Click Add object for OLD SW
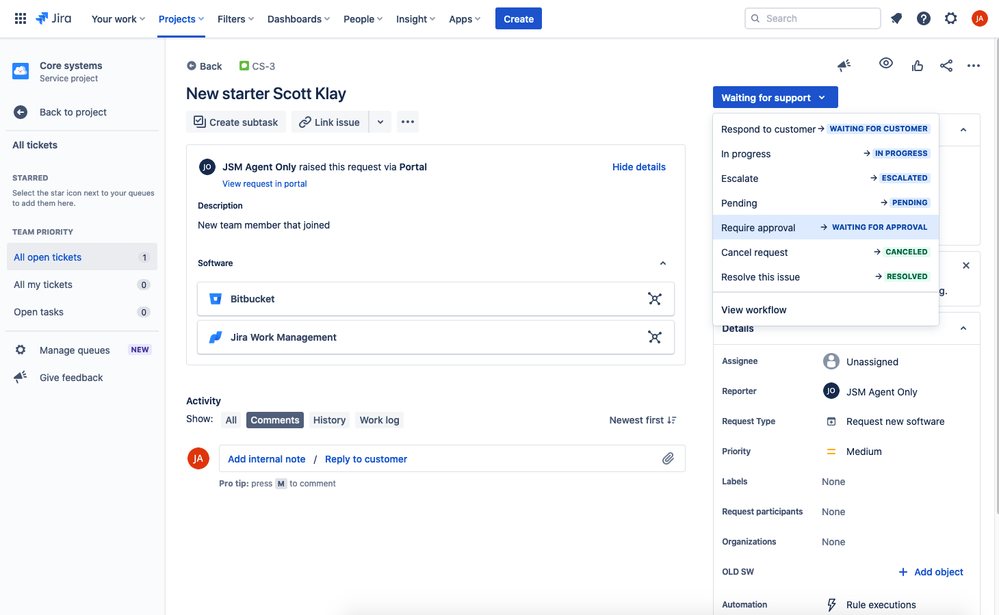Image resolution: width=999 pixels, height=615 pixels. point(930,572)
